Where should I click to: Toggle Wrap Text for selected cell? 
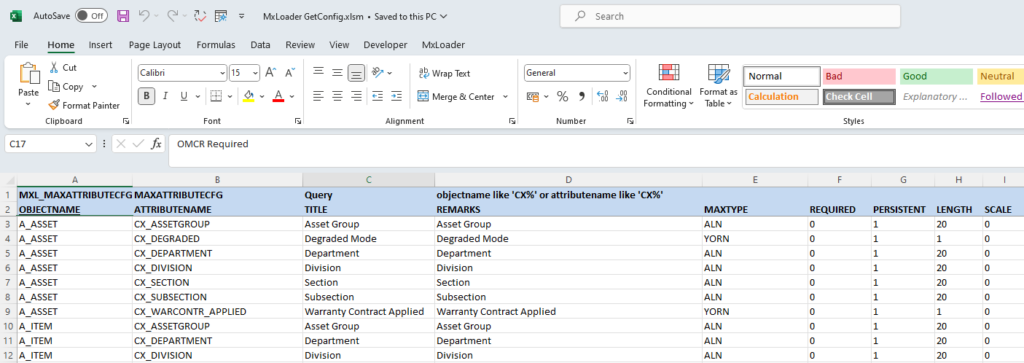click(443, 73)
